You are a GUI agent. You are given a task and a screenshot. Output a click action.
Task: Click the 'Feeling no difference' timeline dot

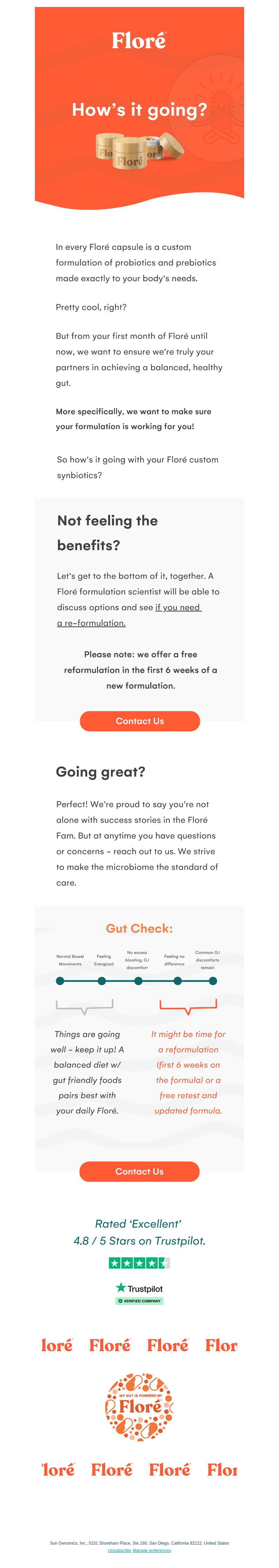(177, 981)
